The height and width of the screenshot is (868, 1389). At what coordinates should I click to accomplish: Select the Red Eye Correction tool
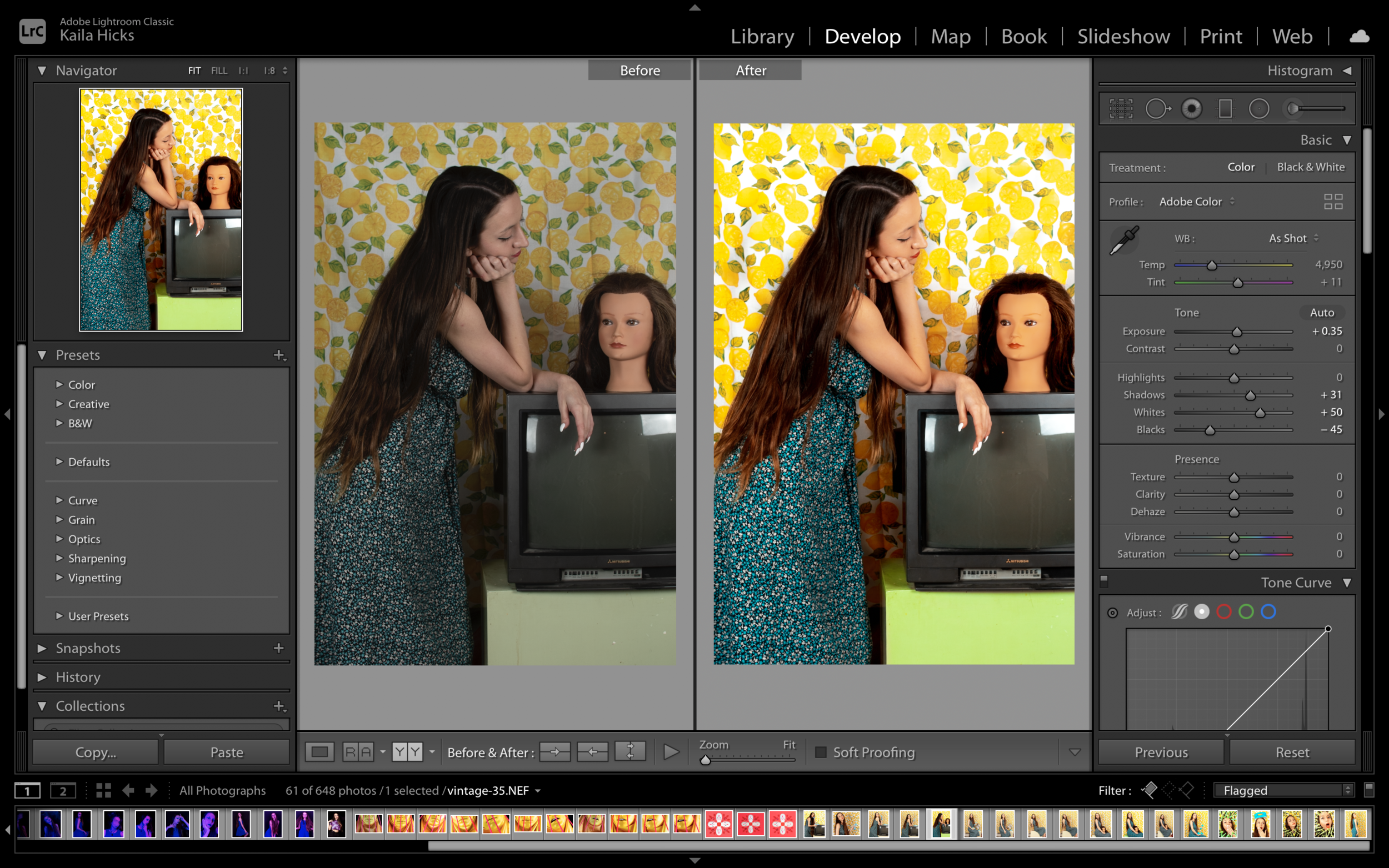pos(1191,108)
